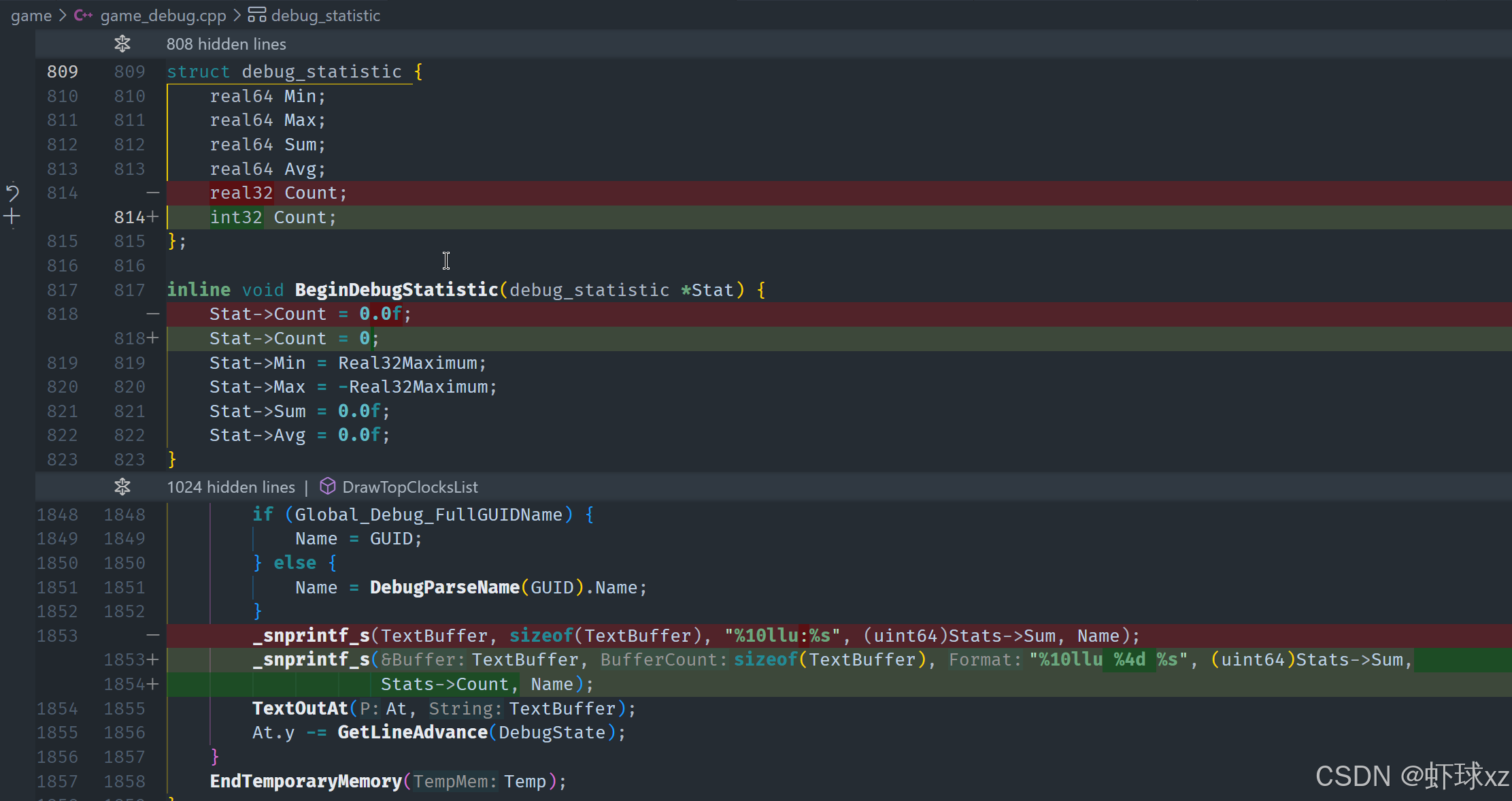1512x801 pixels.
Task: Expand the 1024 hidden lines region
Action: point(231,487)
